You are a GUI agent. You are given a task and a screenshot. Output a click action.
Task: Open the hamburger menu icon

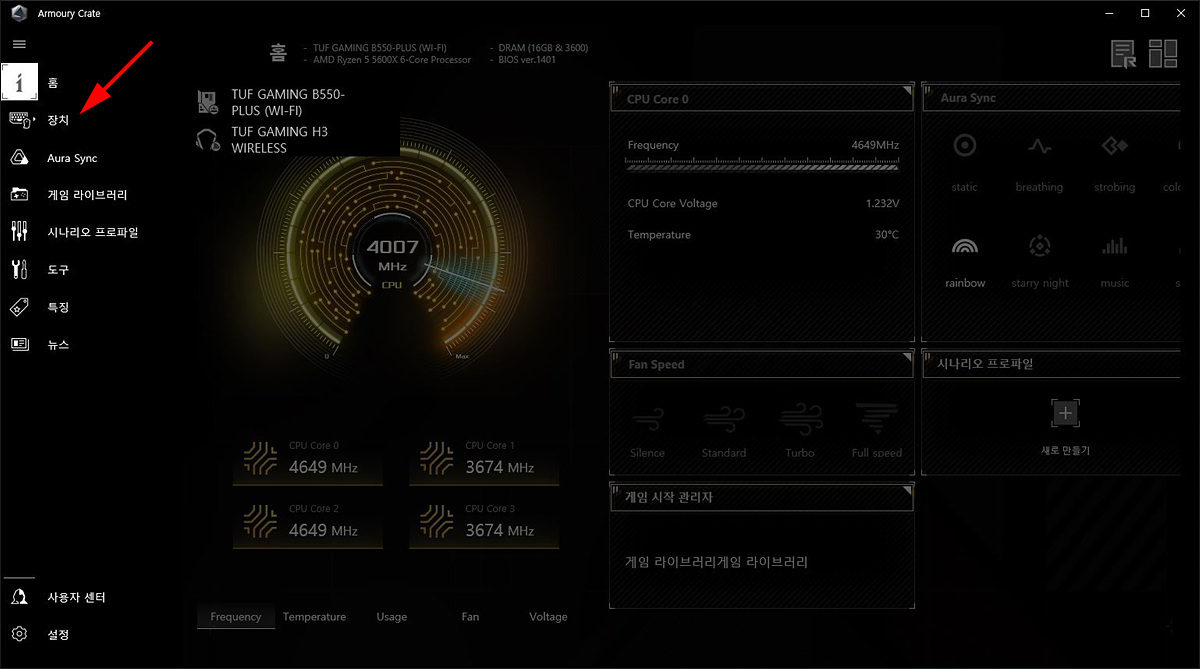[x=19, y=44]
